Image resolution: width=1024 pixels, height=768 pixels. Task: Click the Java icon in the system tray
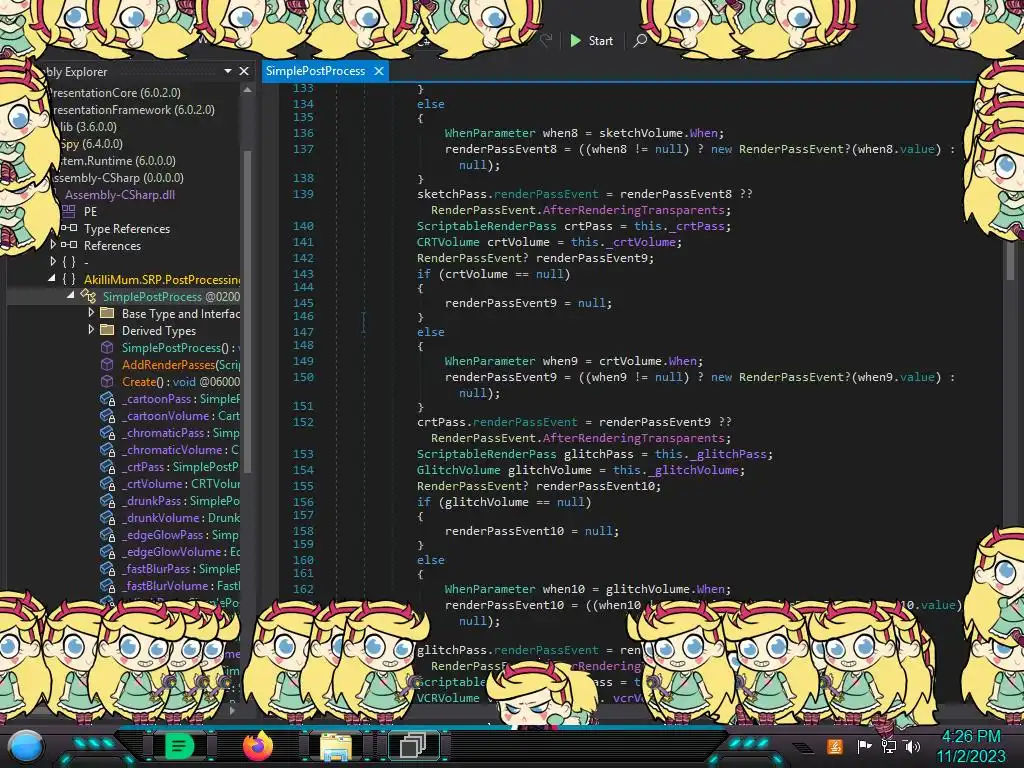pos(835,746)
